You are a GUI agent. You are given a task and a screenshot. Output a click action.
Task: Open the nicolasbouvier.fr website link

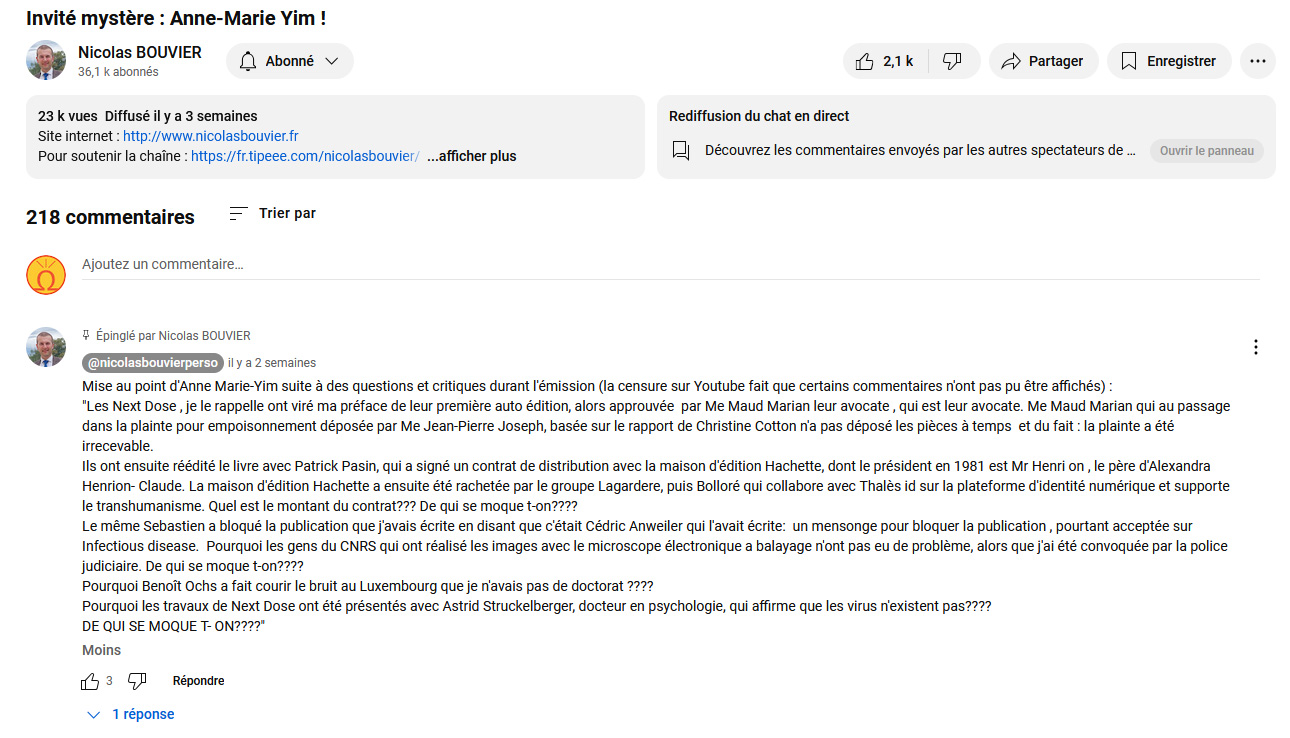211,136
